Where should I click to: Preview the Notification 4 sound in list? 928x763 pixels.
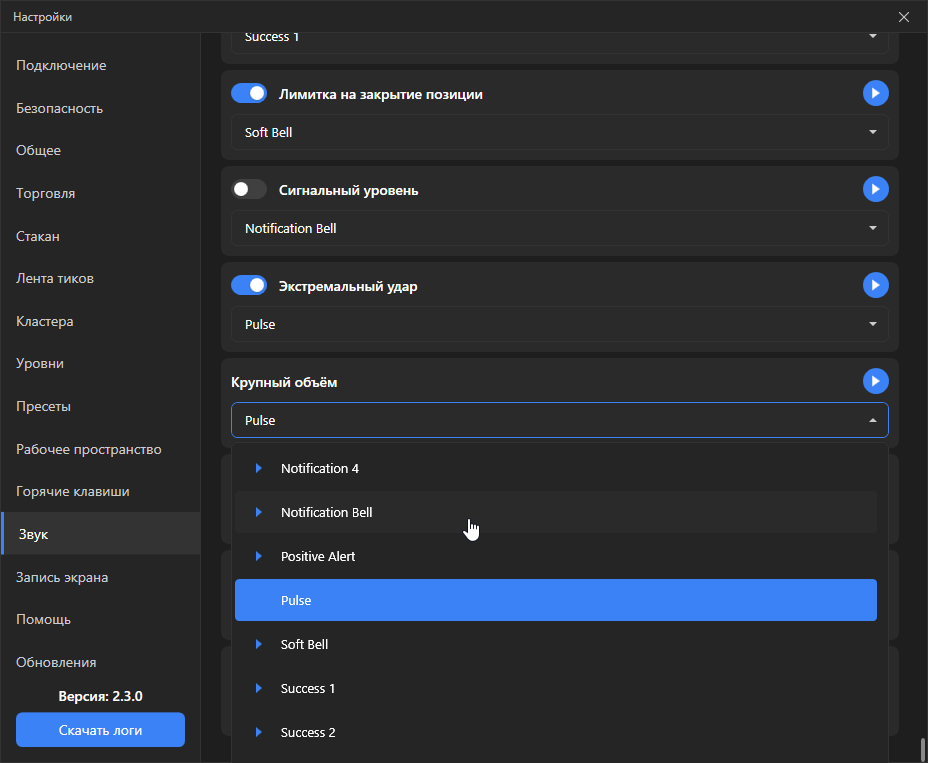tap(259, 468)
